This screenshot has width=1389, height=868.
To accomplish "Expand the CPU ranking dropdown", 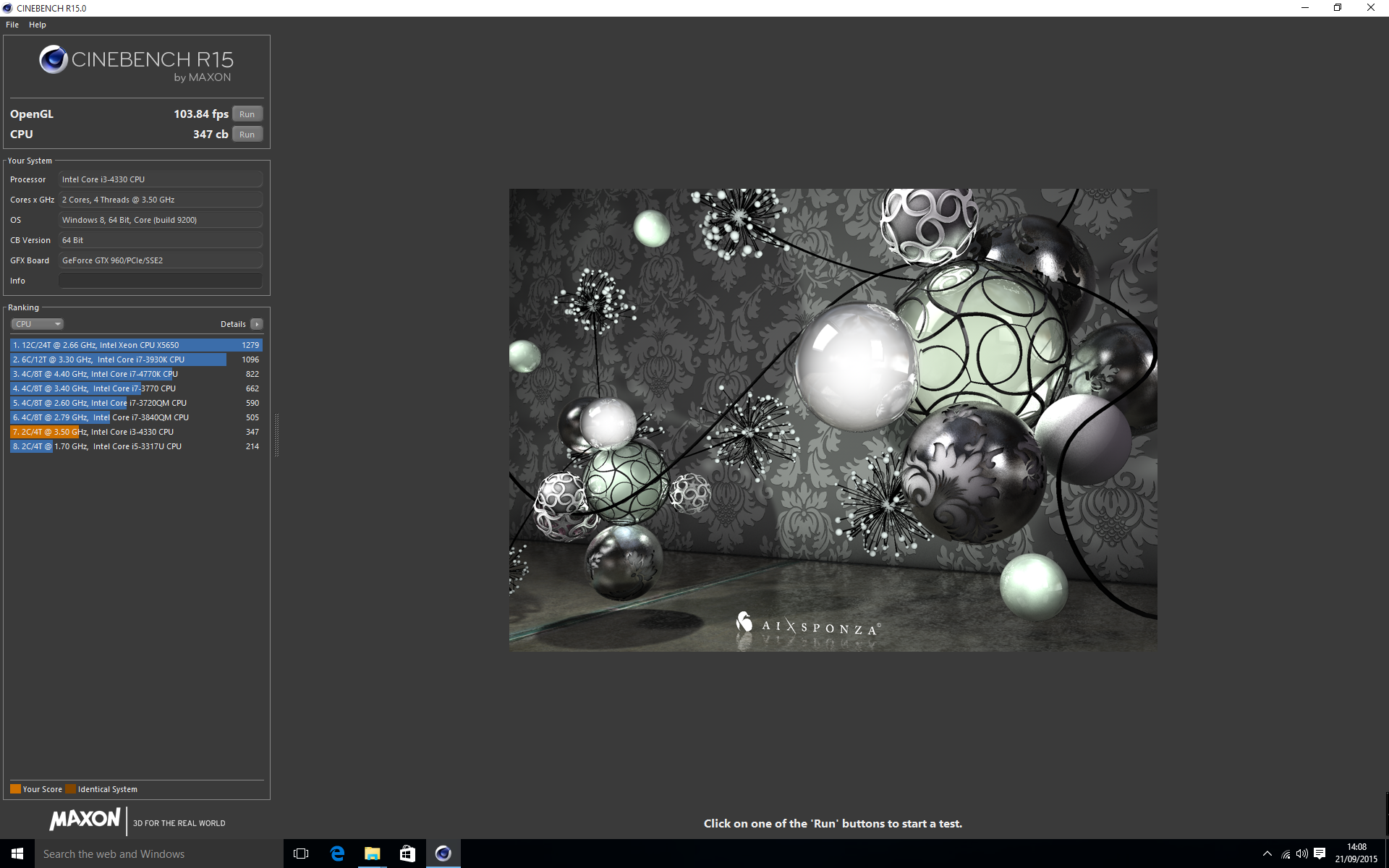I will click(x=38, y=324).
